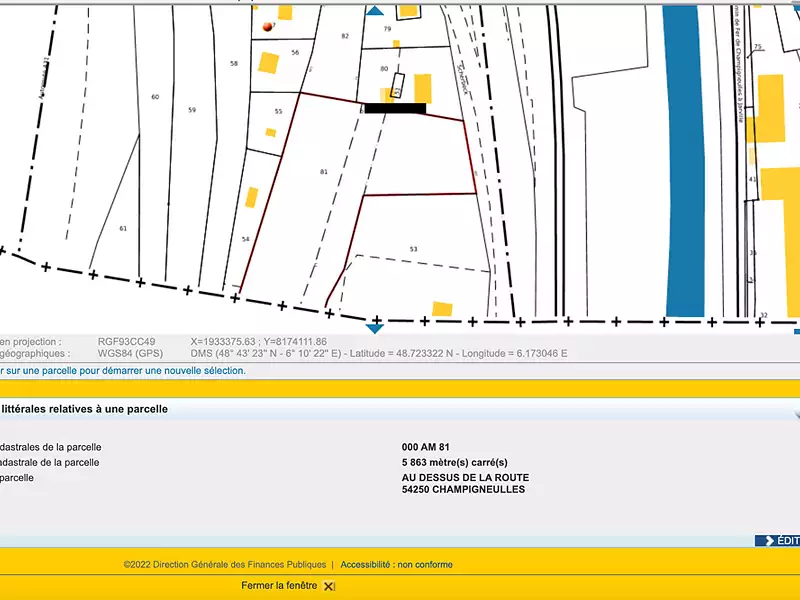Viewport: 800px width, 600px height.
Task: Pan the map north with the up arrow
Action: pos(375,10)
